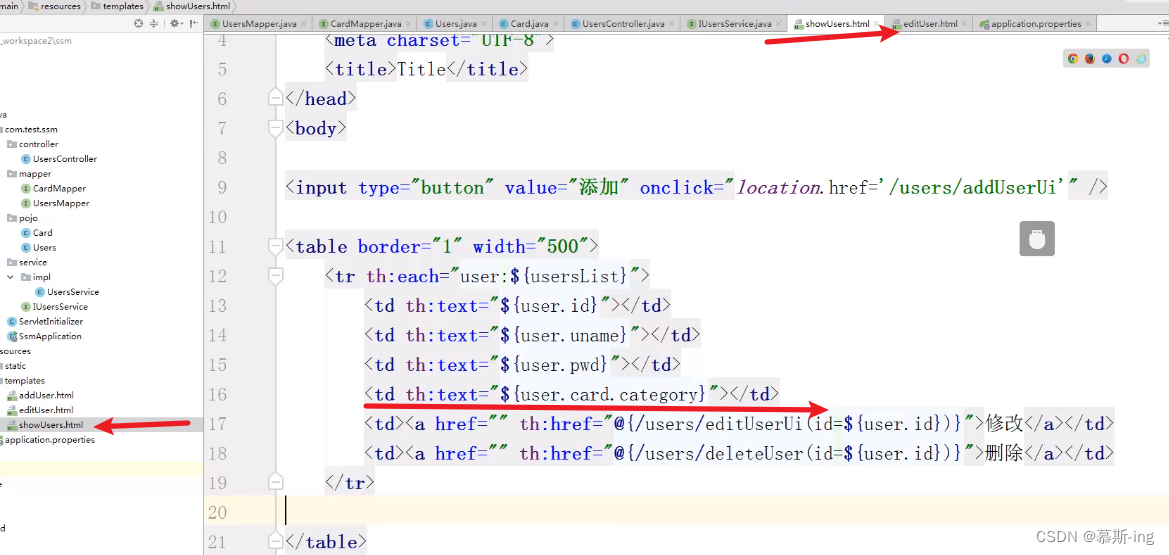Collapse all items in project panel

(x=155, y=24)
